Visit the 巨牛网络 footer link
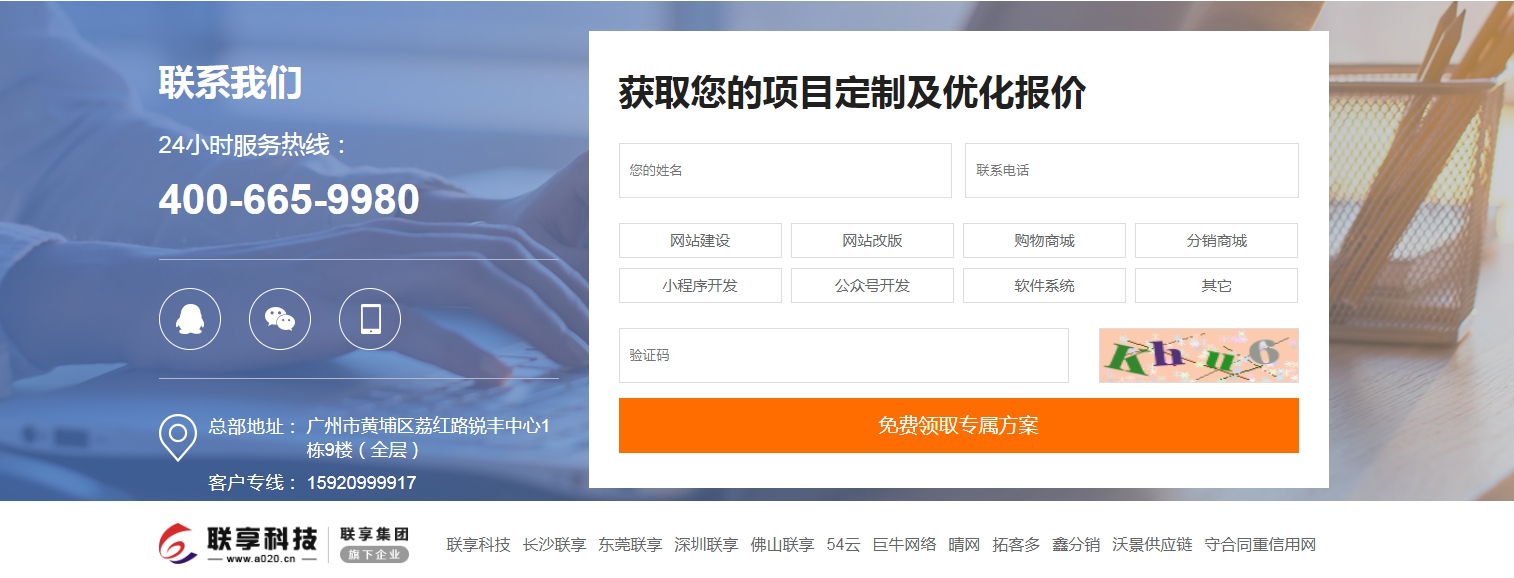This screenshot has height=578, width=1514. coord(904,545)
